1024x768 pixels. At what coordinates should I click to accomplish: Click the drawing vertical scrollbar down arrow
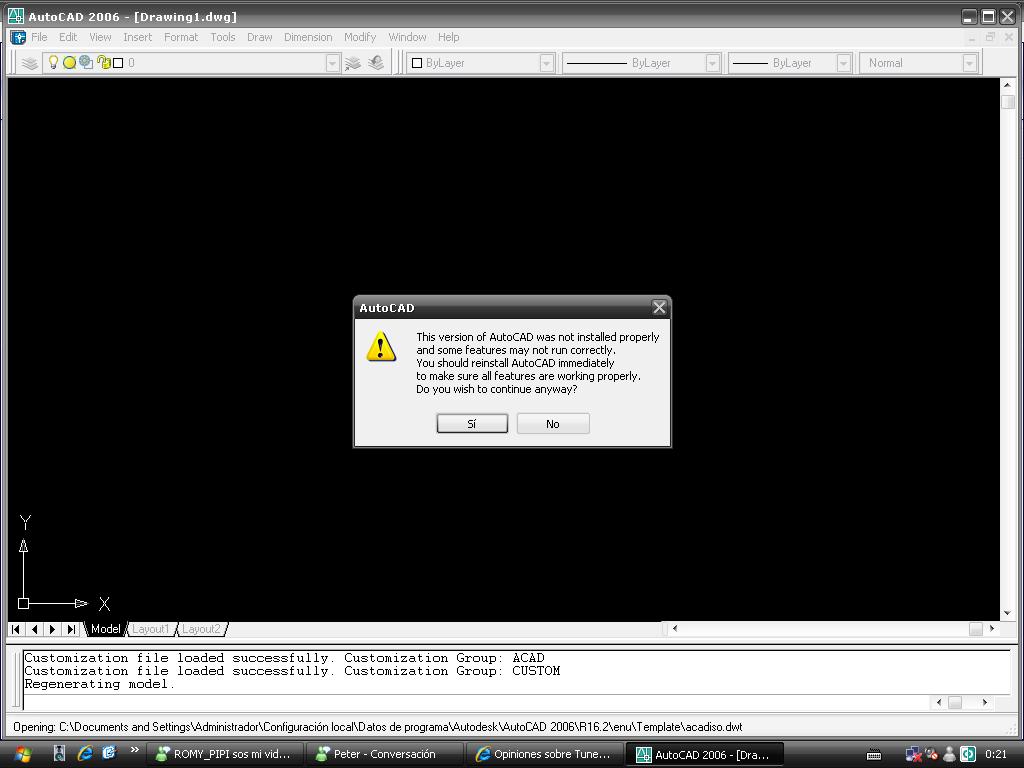[1007, 613]
